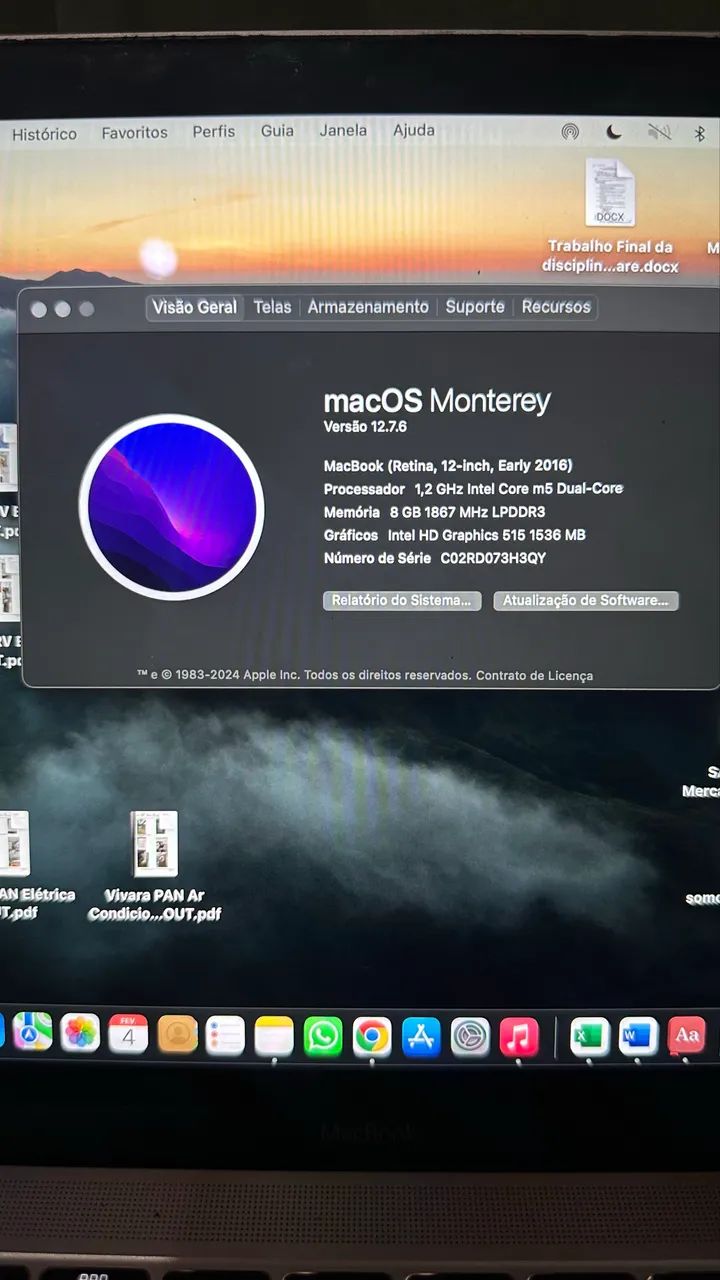The image size is (720, 1280).
Task: Close the About This Mac window
Action: 39,309
